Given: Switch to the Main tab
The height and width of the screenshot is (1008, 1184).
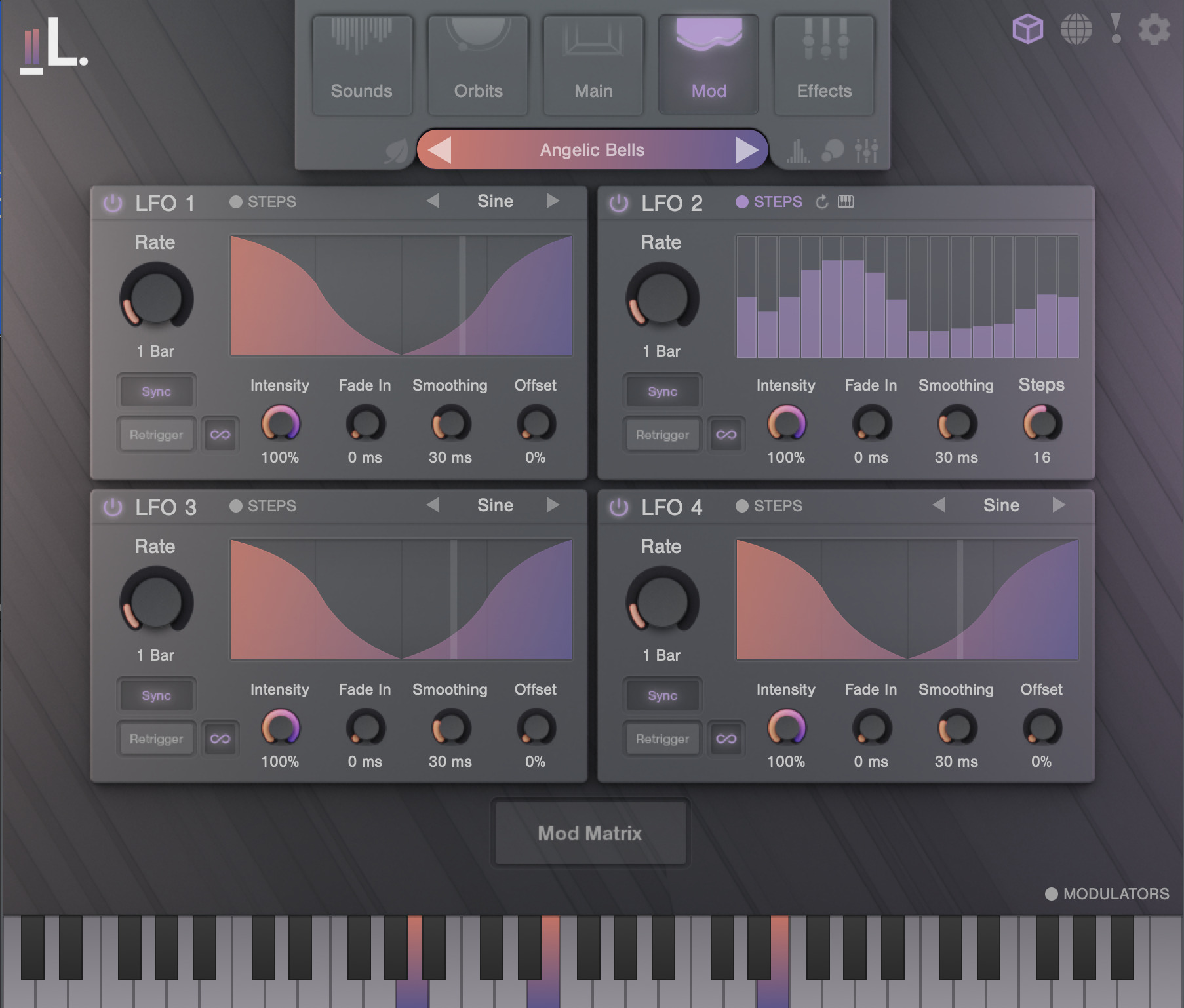Looking at the screenshot, I should 593,66.
